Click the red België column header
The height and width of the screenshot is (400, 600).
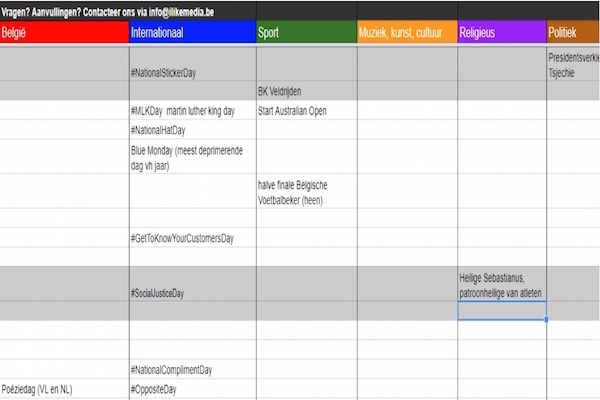point(64,33)
